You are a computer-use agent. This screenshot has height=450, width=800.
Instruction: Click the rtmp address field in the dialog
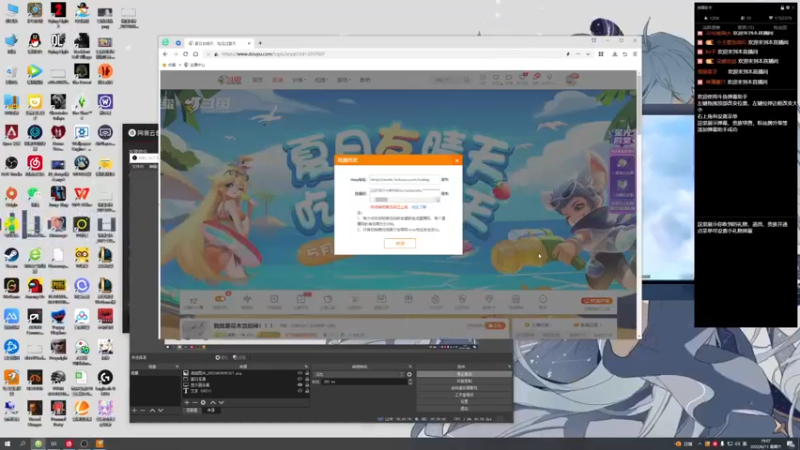coord(404,180)
